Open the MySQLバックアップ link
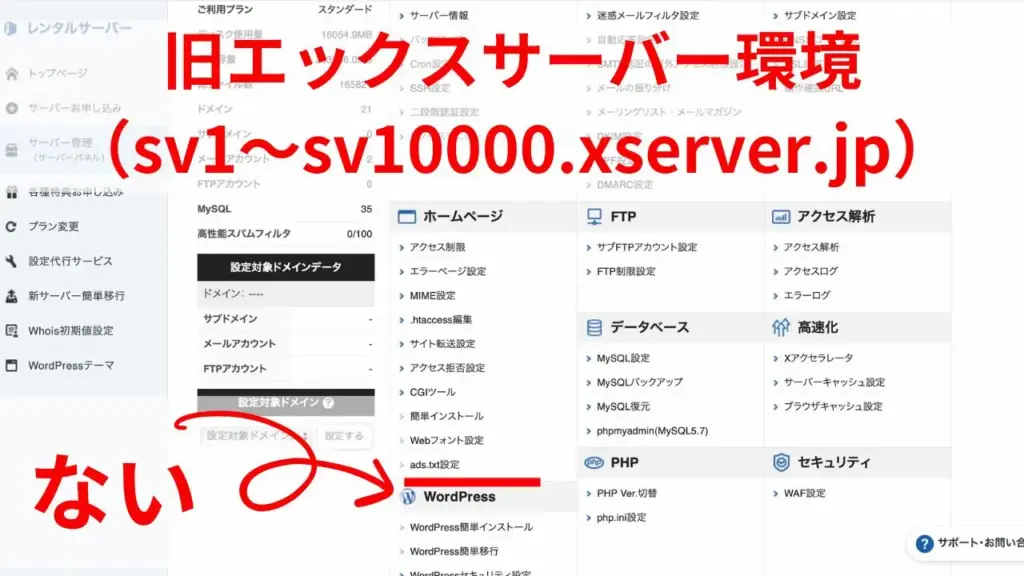The width and height of the screenshot is (1024, 576). click(639, 383)
